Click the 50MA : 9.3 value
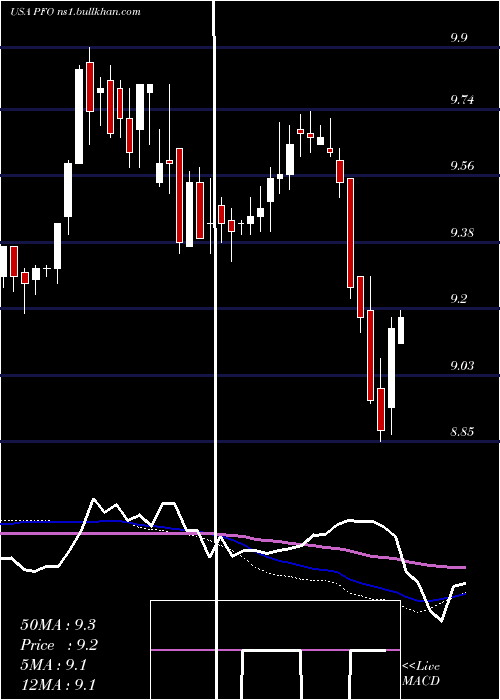The width and height of the screenshot is (500, 700). 58,625
